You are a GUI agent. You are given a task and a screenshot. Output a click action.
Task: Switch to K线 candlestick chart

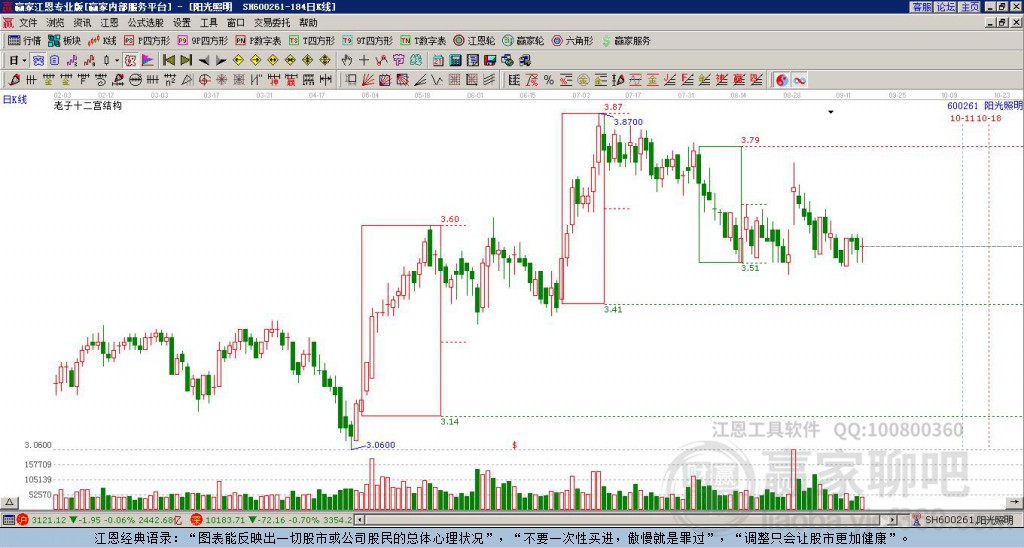tap(102, 40)
